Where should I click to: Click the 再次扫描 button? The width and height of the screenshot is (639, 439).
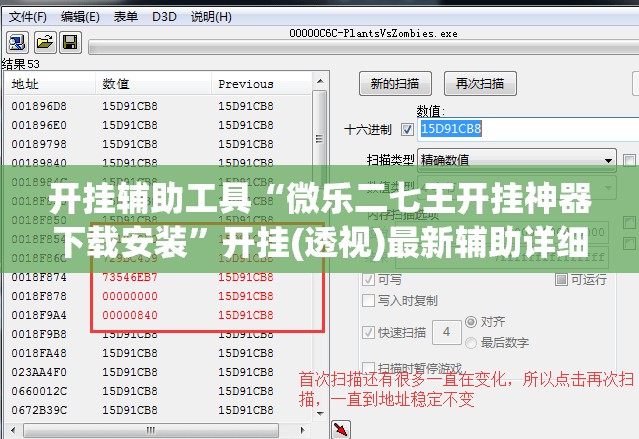point(480,84)
